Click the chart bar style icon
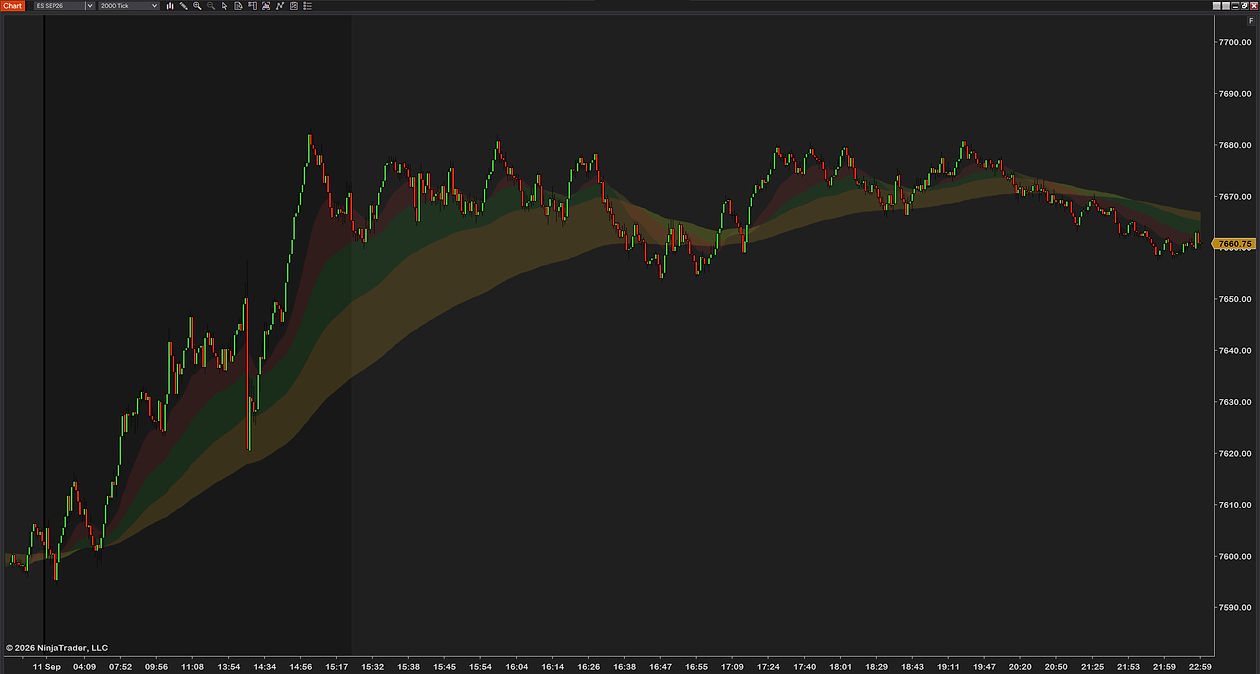The image size is (1260, 674). (x=170, y=6)
